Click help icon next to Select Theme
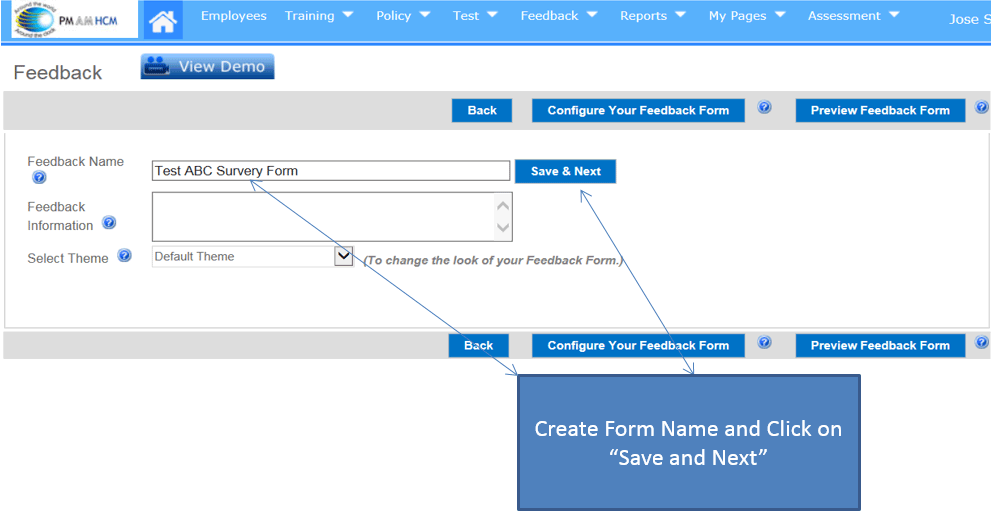The height and width of the screenshot is (514, 991). 124,256
